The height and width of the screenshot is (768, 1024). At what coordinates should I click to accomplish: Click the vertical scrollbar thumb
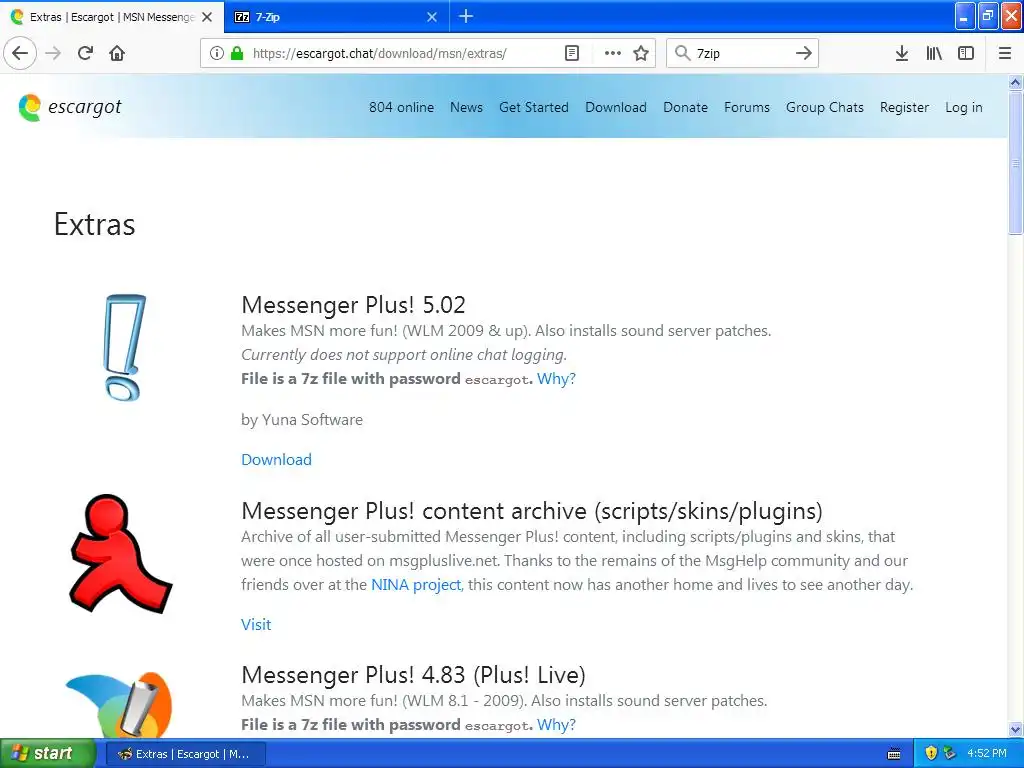pos(1016,162)
